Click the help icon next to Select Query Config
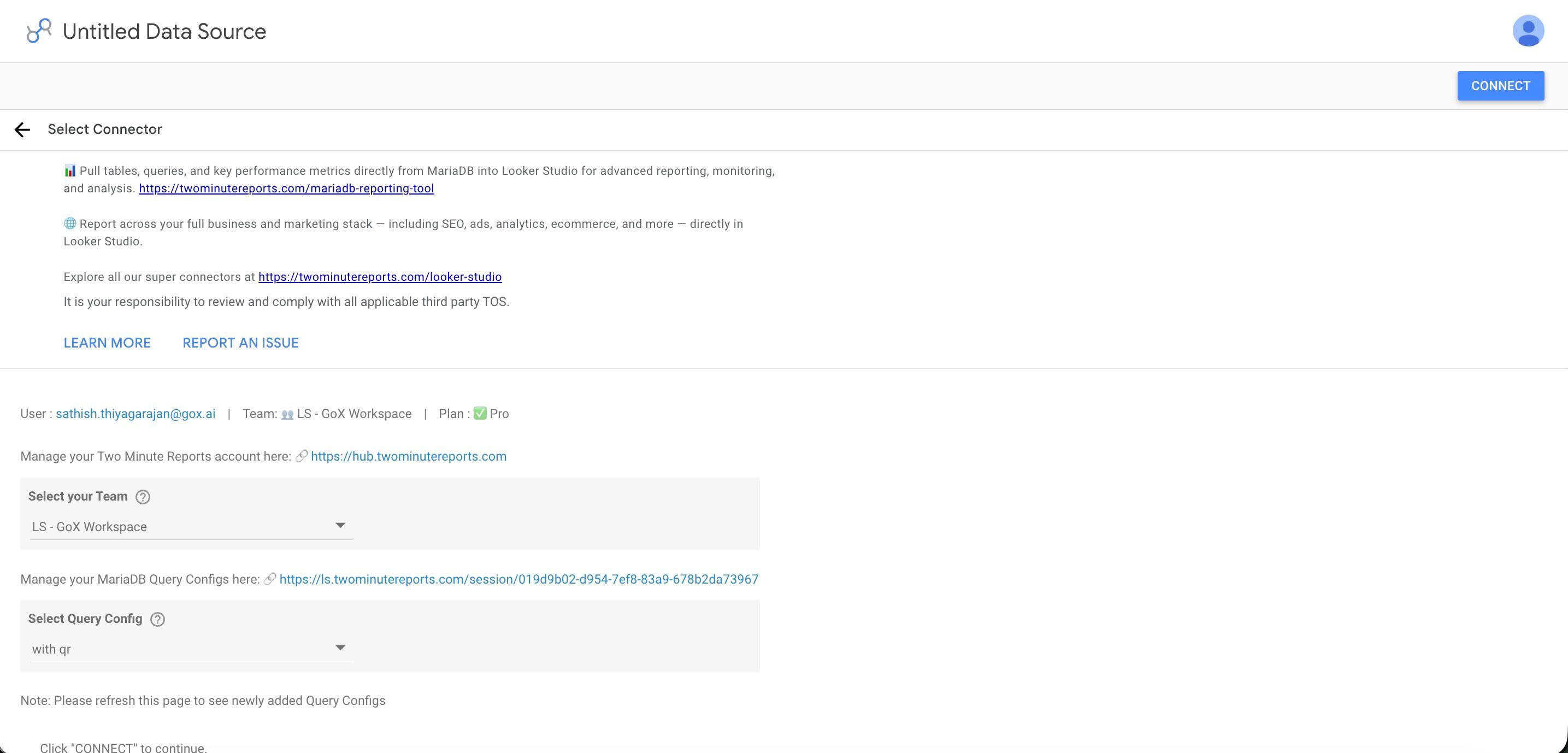 (x=157, y=619)
